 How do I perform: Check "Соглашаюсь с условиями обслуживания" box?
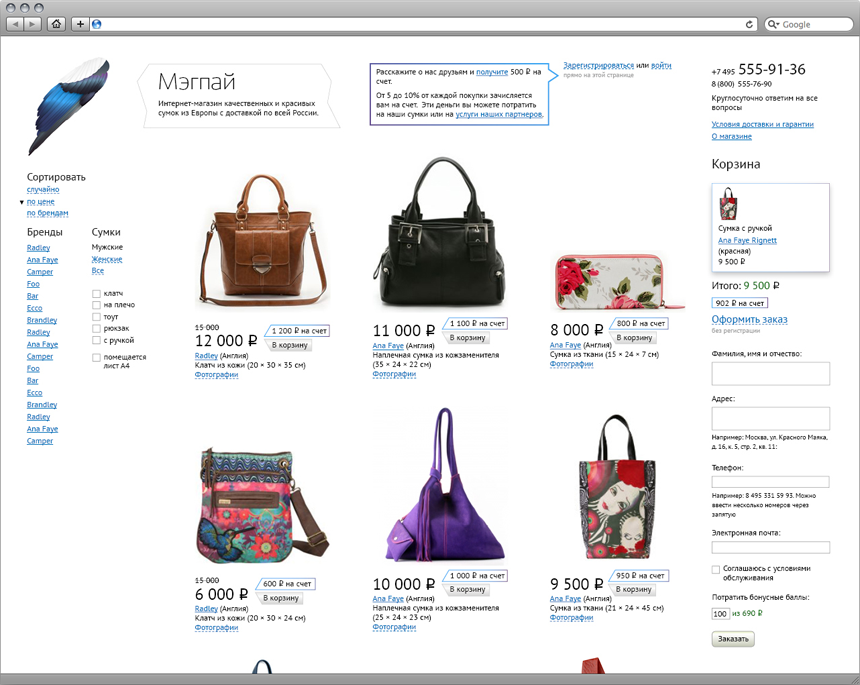(x=716, y=570)
